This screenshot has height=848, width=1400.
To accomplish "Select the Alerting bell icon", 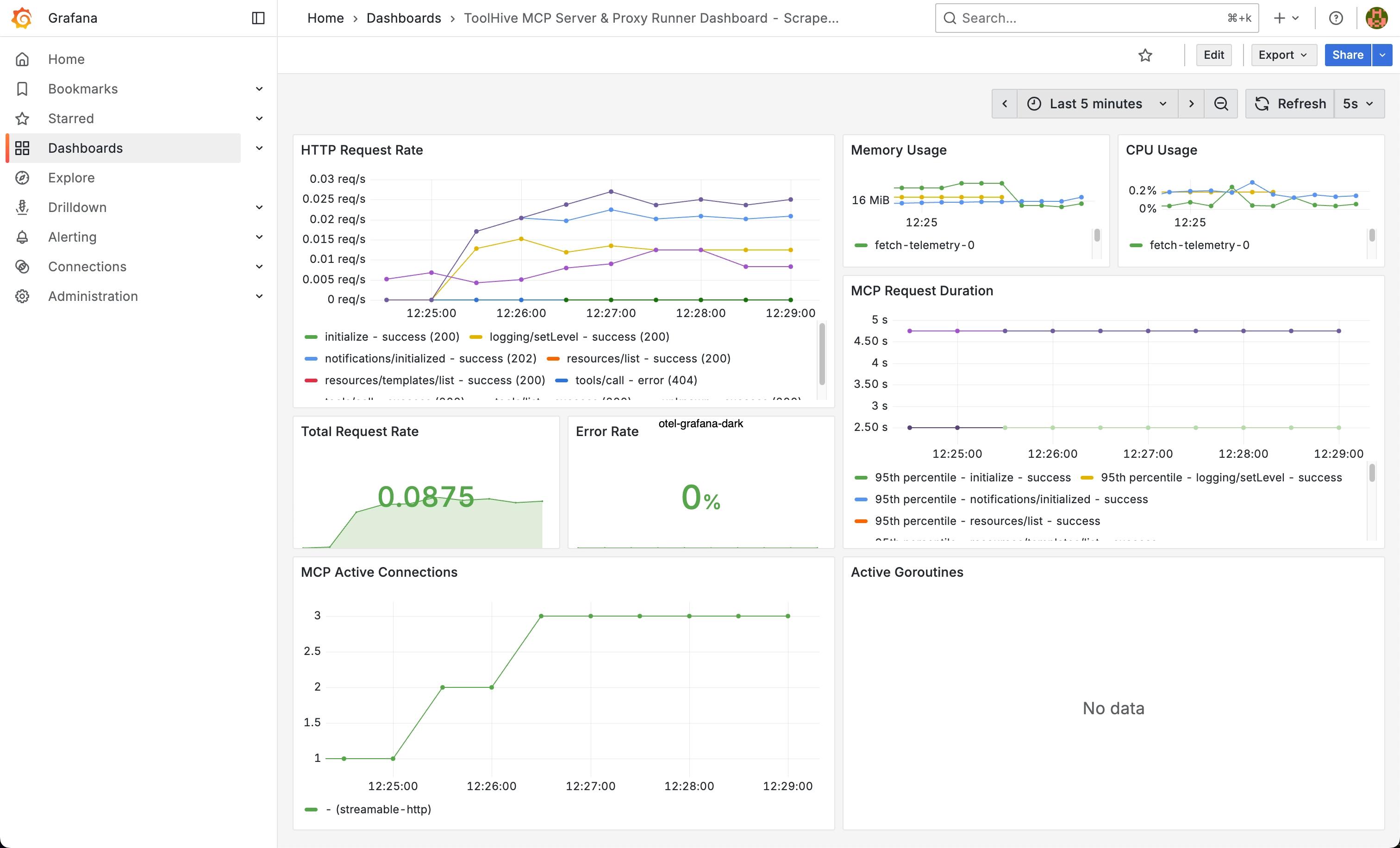I will tap(22, 237).
